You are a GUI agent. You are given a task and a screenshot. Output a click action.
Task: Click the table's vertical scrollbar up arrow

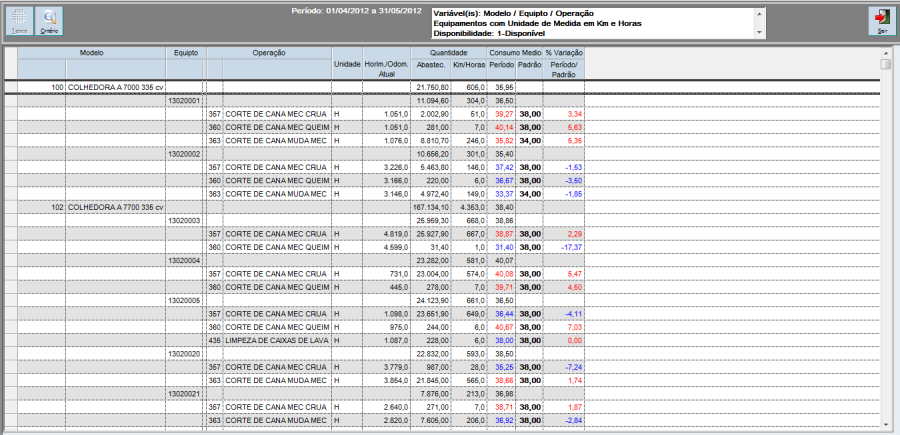click(x=886, y=52)
